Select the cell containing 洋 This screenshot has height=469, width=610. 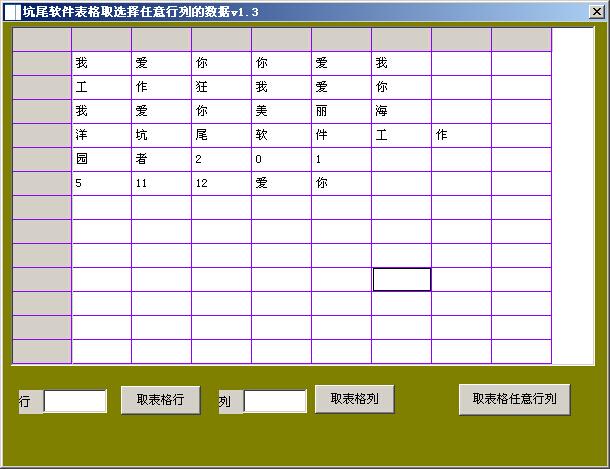click(101, 135)
